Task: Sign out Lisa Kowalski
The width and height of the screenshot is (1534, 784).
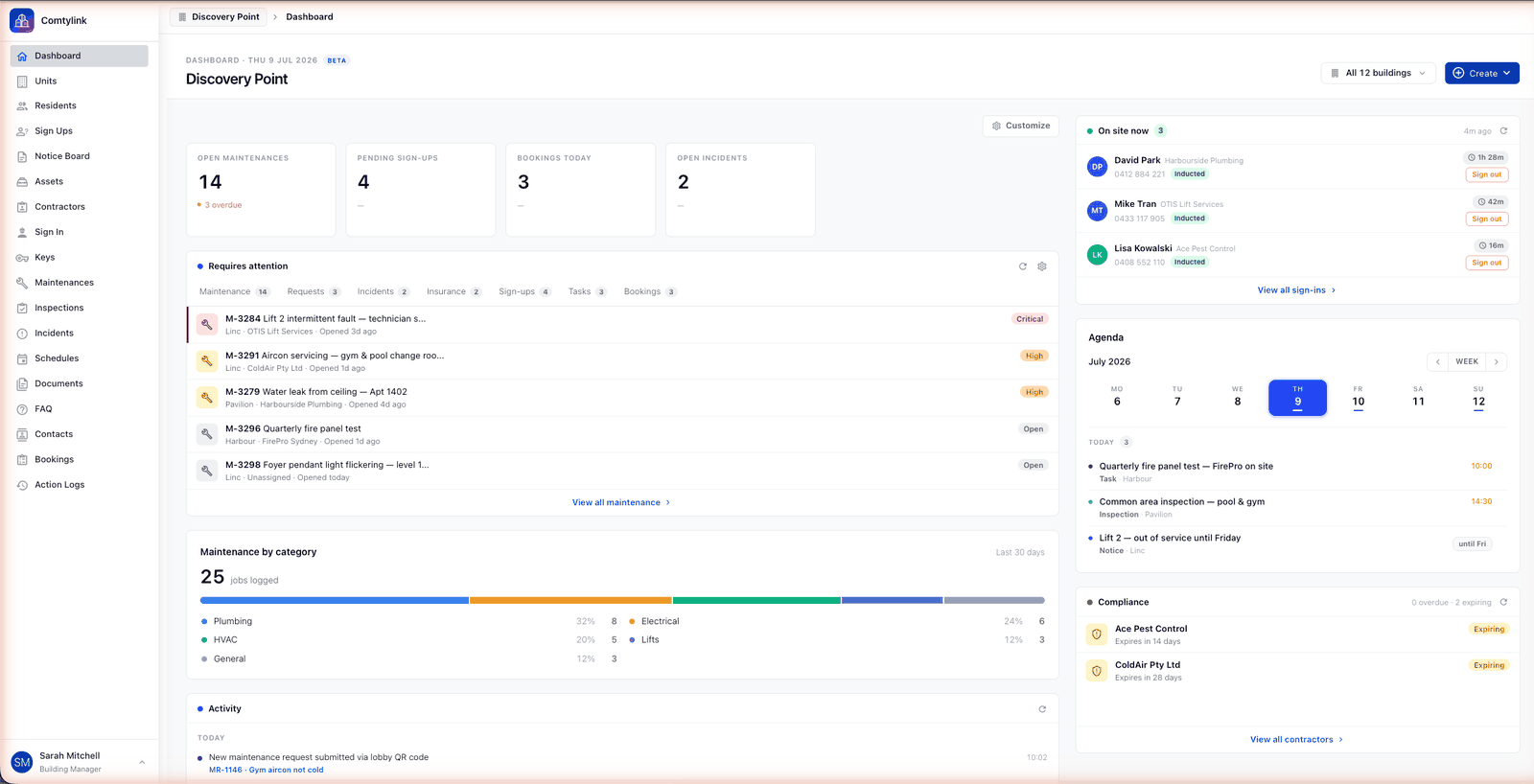Action: click(x=1487, y=263)
